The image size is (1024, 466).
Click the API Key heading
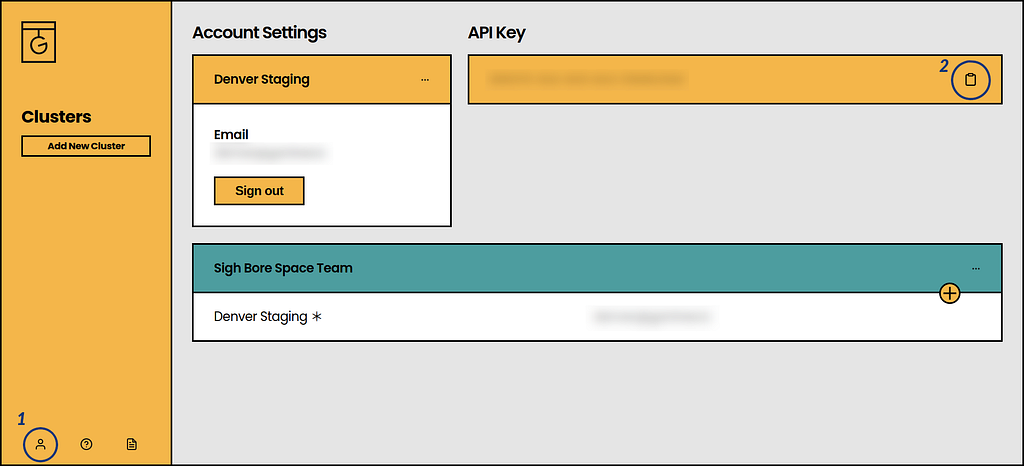coord(497,33)
